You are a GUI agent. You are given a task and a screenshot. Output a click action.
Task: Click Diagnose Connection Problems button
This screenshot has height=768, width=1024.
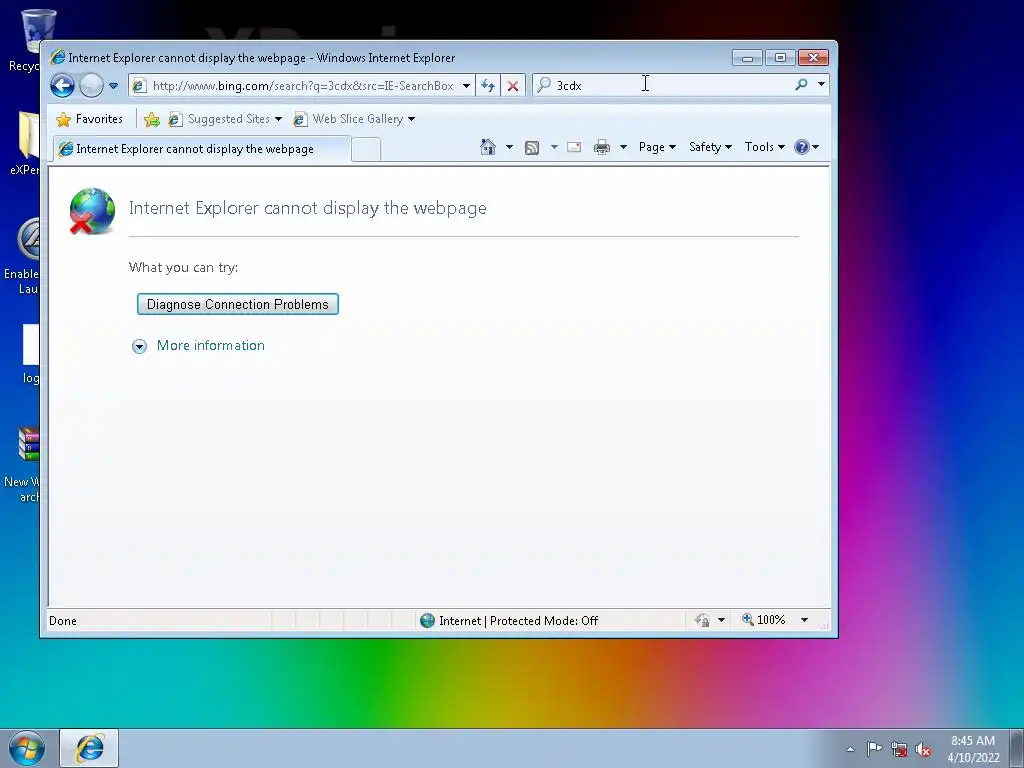[238, 304]
